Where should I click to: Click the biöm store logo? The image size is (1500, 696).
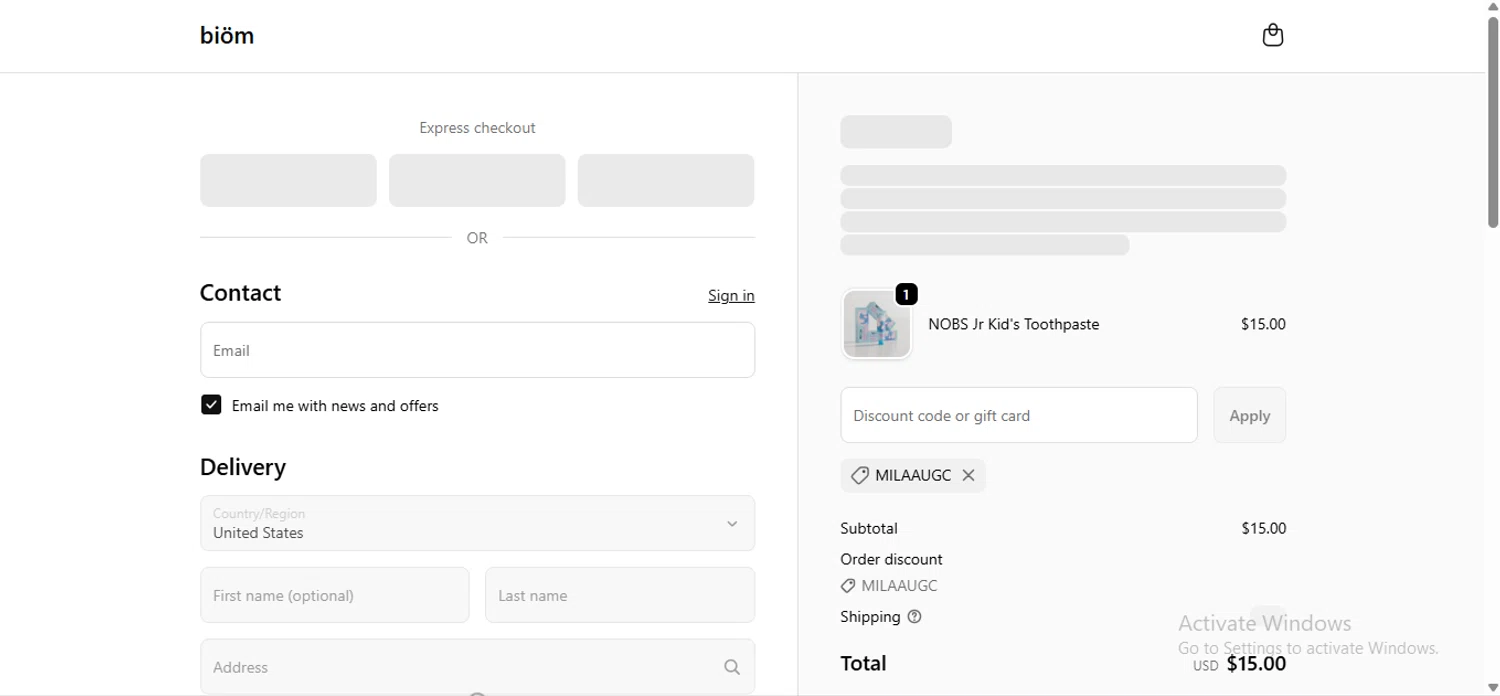click(x=227, y=36)
